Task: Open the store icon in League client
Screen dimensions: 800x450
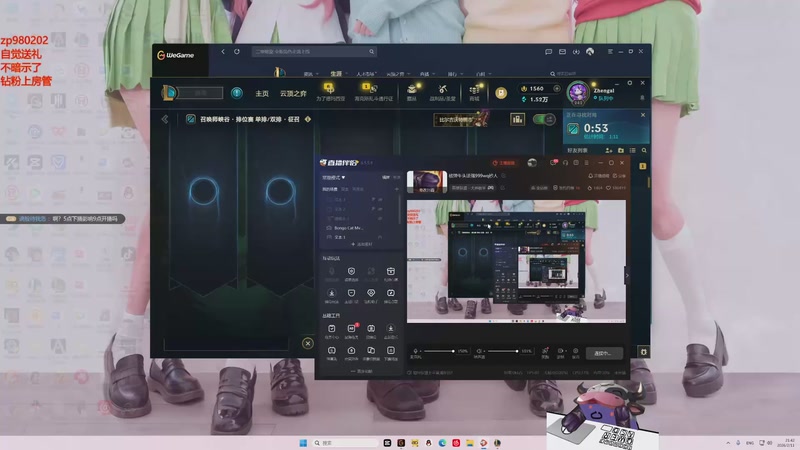Action: click(474, 90)
